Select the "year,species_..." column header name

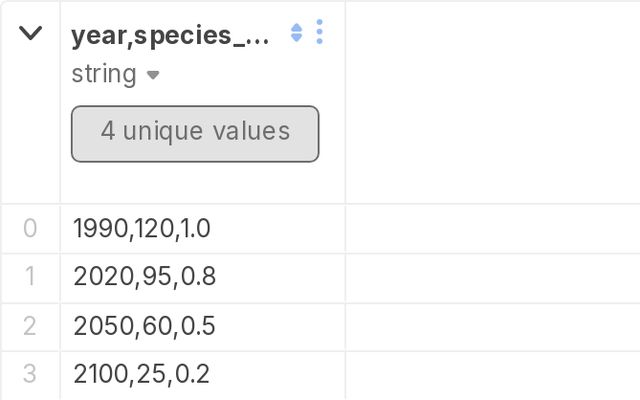tap(171, 35)
